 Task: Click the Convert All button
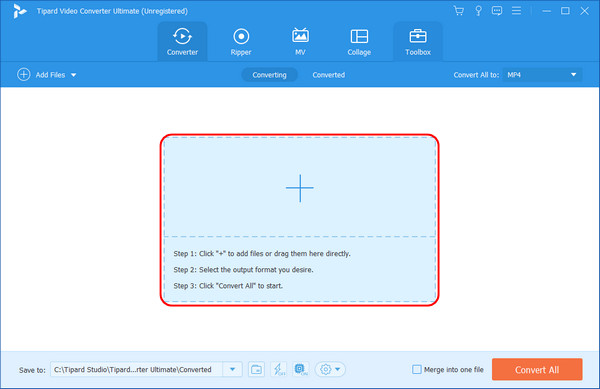point(537,369)
